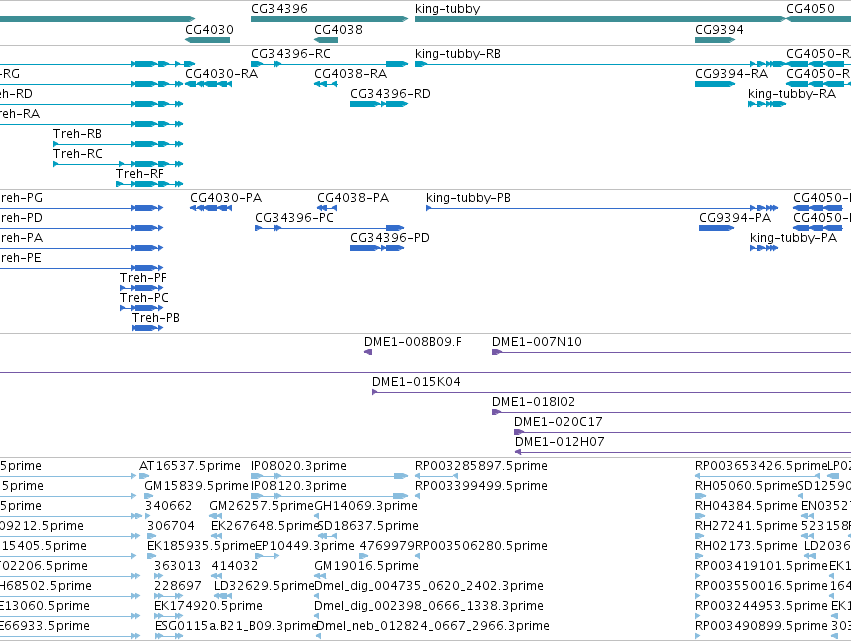Select the CG4050 gene label
The image size is (851, 641).
click(x=810, y=9)
